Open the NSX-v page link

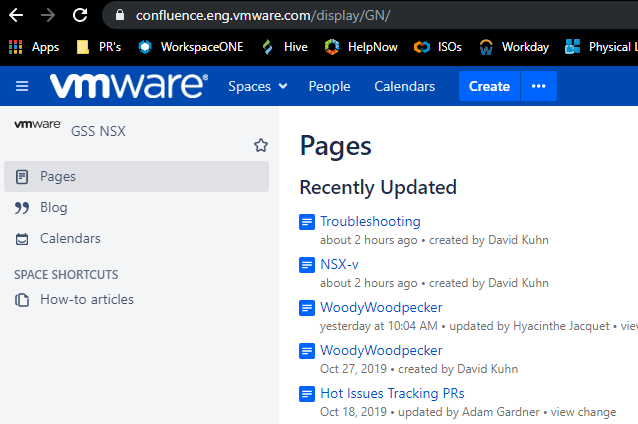(x=339, y=264)
